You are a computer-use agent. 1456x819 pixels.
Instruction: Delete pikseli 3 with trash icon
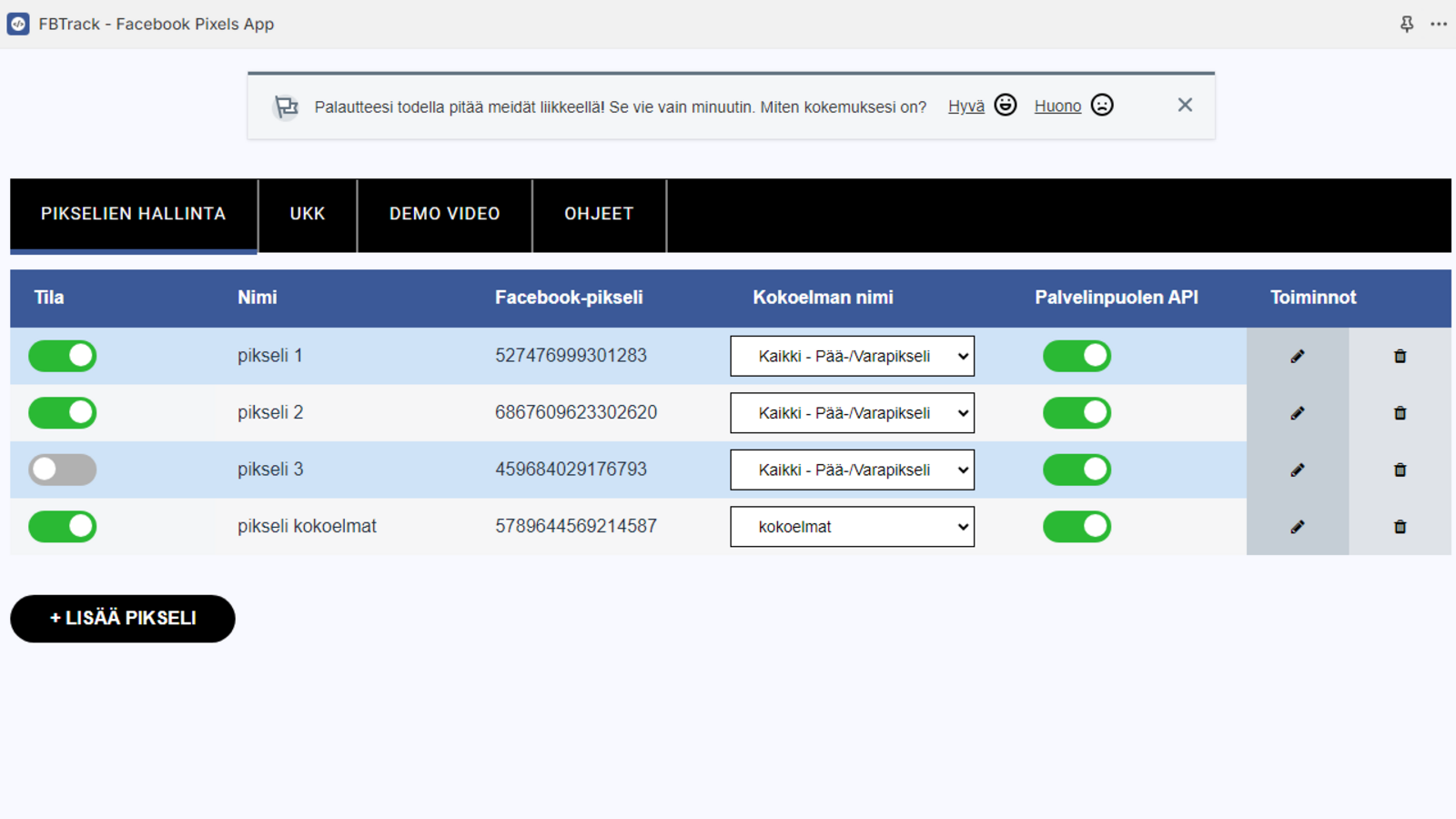click(x=1400, y=470)
